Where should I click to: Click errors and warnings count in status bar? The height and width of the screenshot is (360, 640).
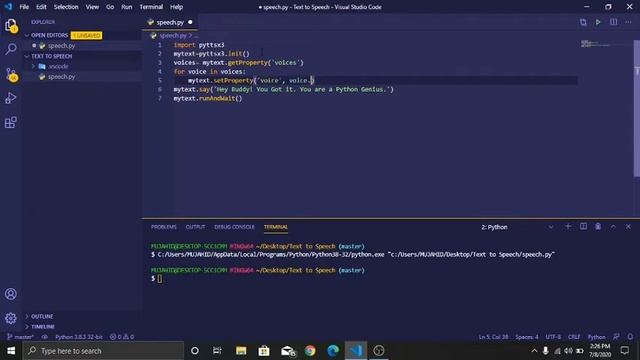[x=122, y=337]
